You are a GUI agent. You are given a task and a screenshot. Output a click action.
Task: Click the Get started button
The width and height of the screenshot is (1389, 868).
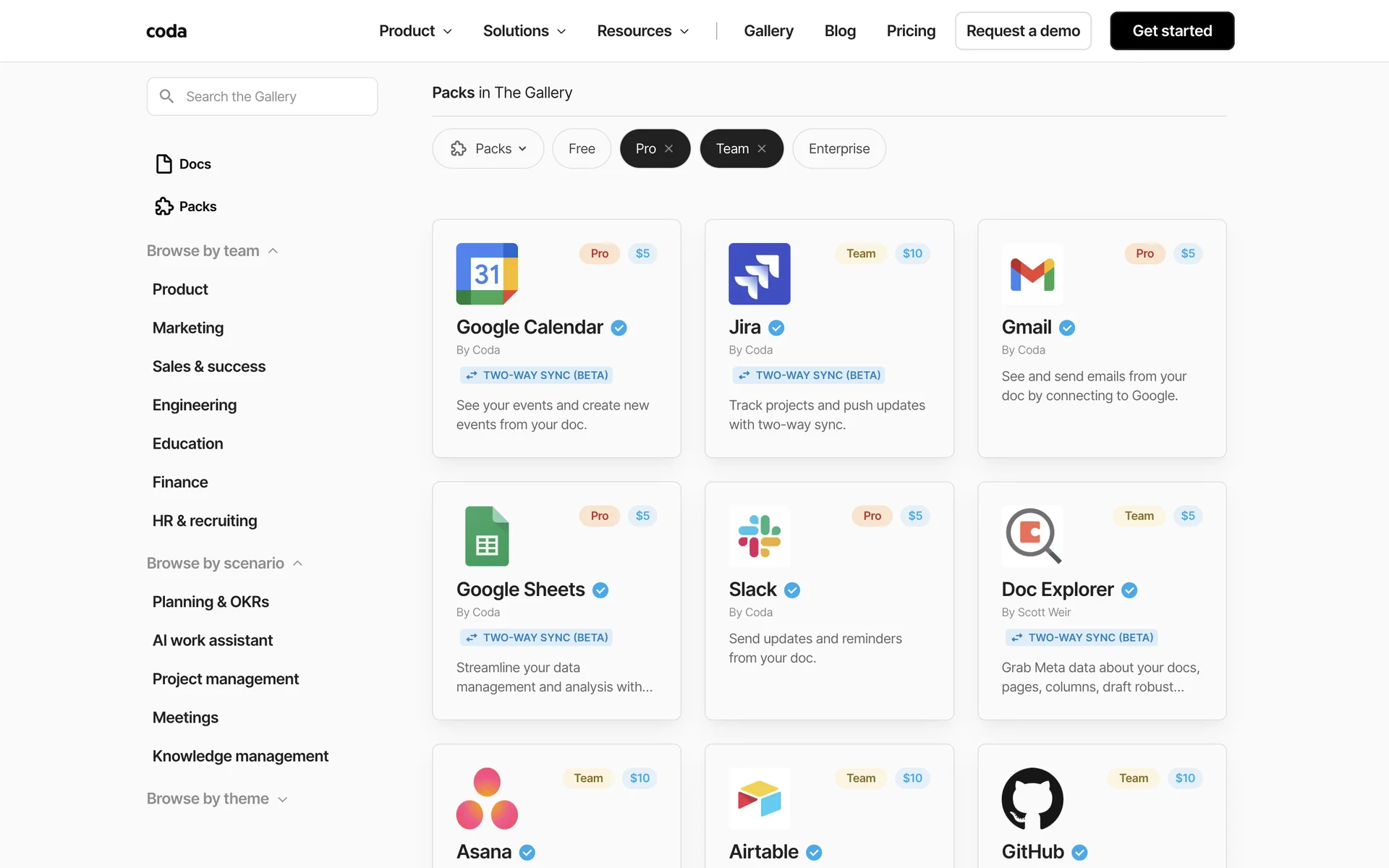1171,31
